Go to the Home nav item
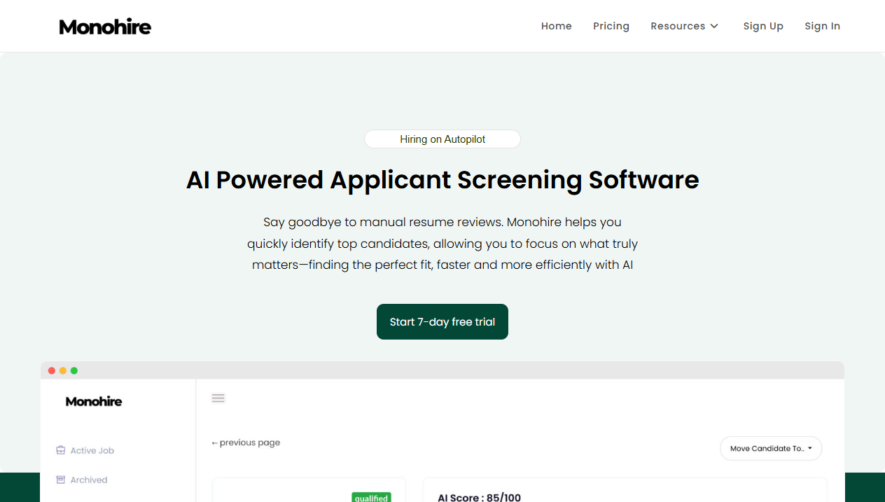The width and height of the screenshot is (885, 502). [x=556, y=26]
